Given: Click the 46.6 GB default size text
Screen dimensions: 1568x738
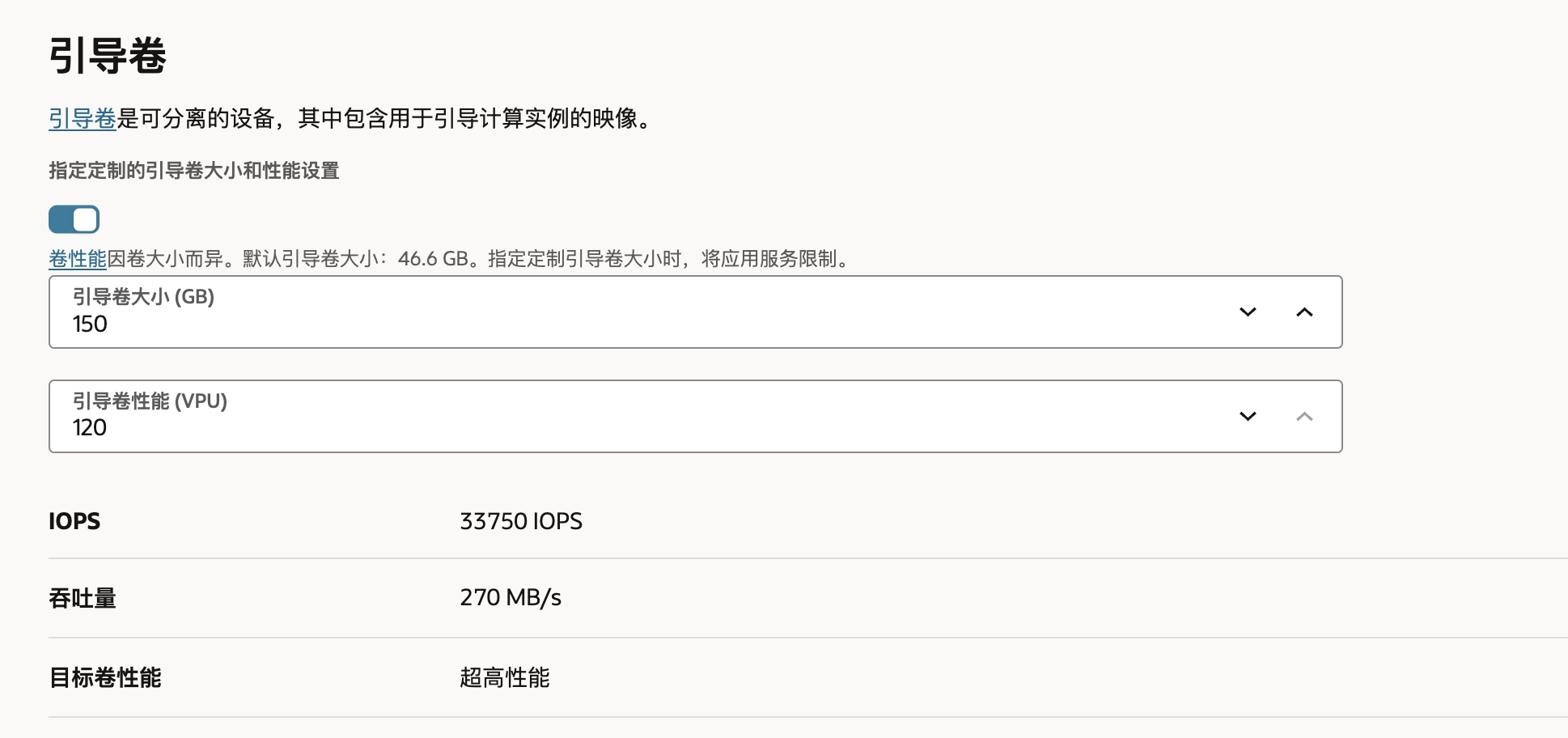Looking at the screenshot, I should click(433, 259).
